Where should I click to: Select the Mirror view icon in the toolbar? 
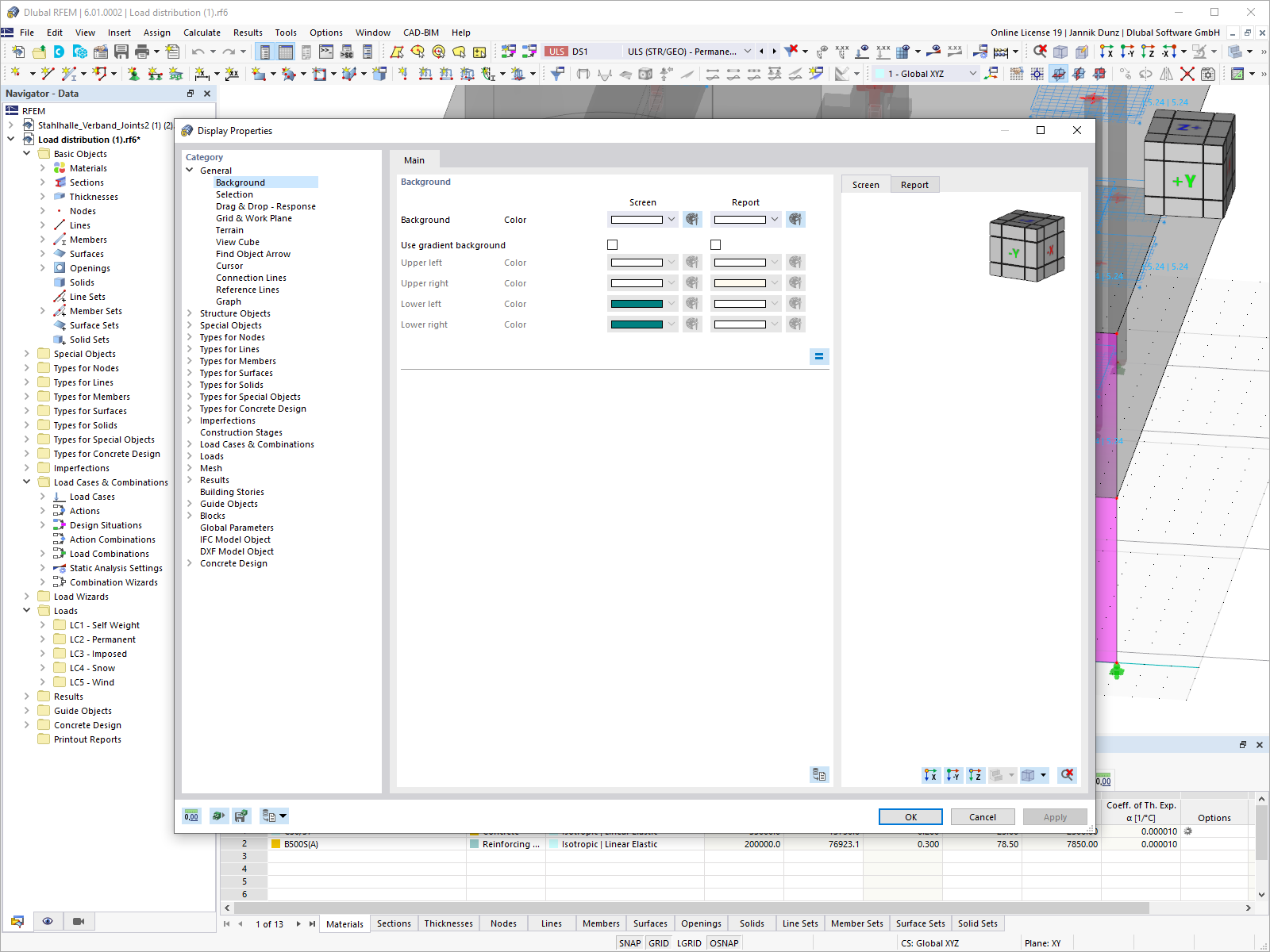[x=1167, y=73]
